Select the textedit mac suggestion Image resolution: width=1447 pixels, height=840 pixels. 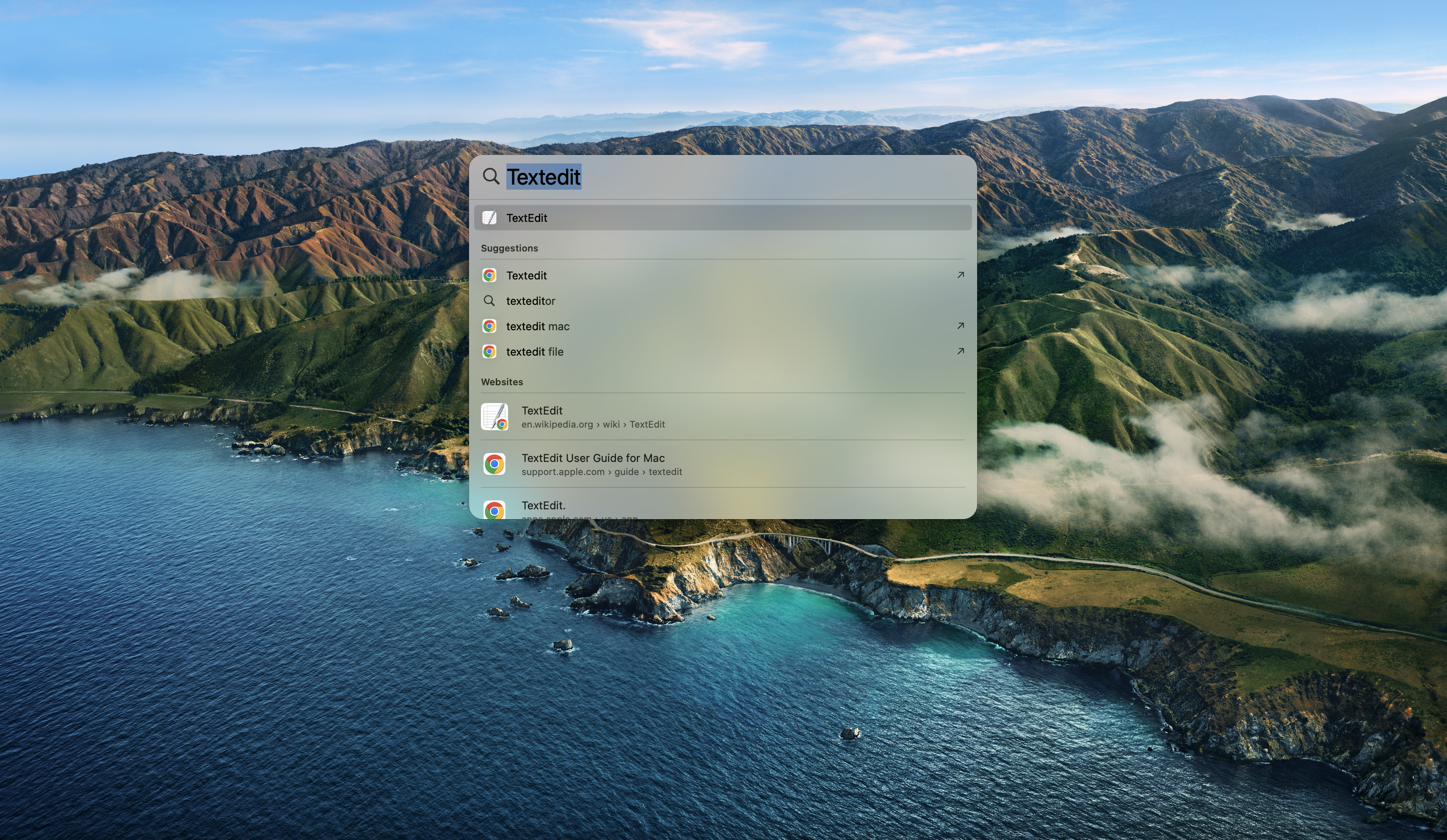click(x=723, y=326)
